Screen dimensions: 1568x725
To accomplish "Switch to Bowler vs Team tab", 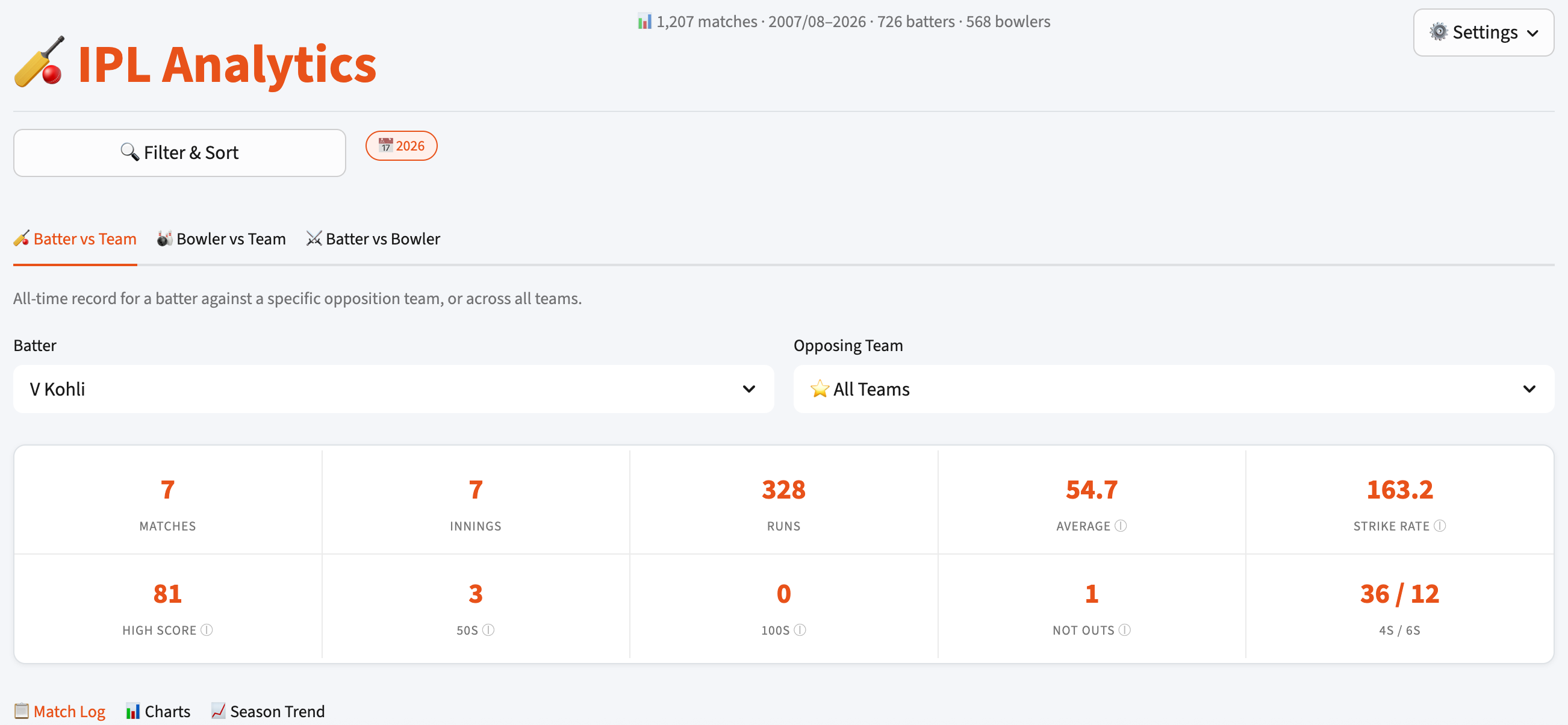I will click(x=221, y=239).
